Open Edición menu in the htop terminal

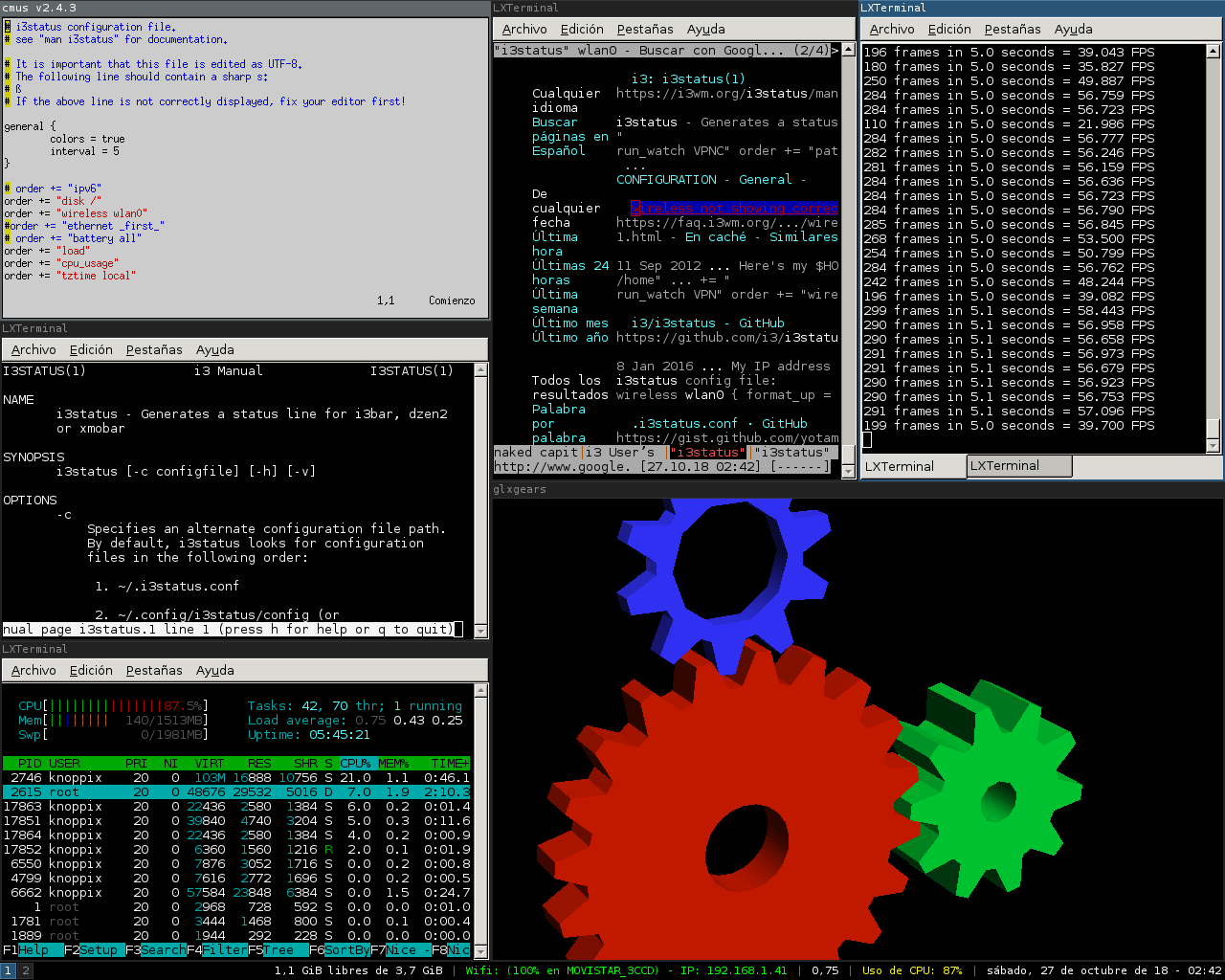point(91,671)
